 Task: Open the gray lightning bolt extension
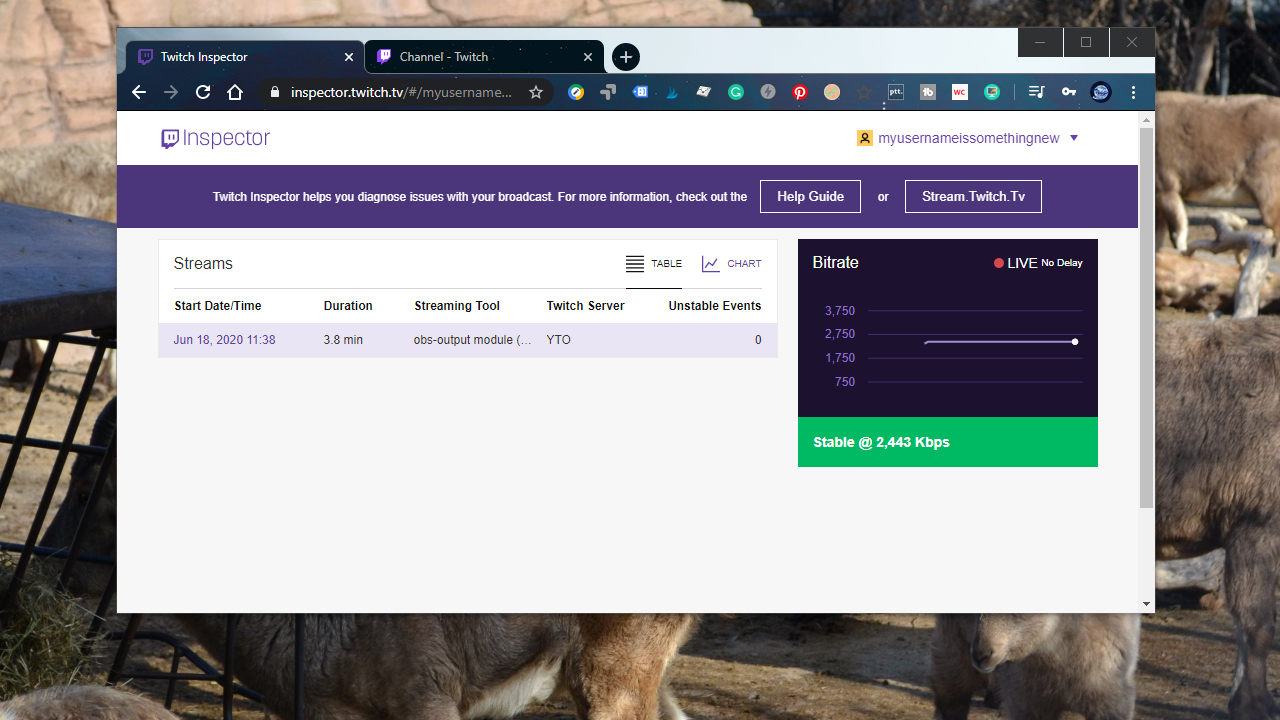[x=768, y=92]
